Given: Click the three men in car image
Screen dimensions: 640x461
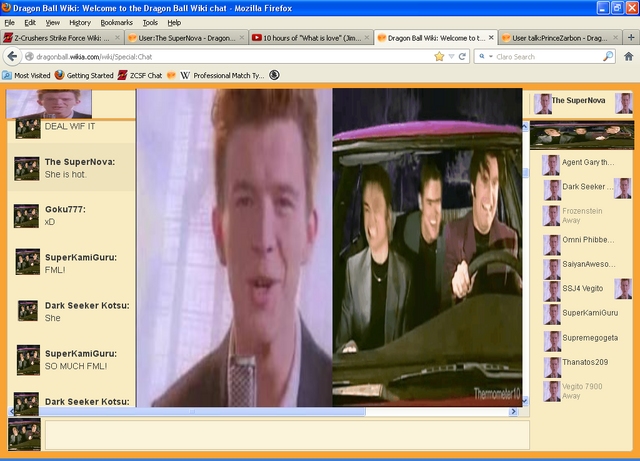Looking at the screenshot, I should pyautogui.click(x=427, y=247).
